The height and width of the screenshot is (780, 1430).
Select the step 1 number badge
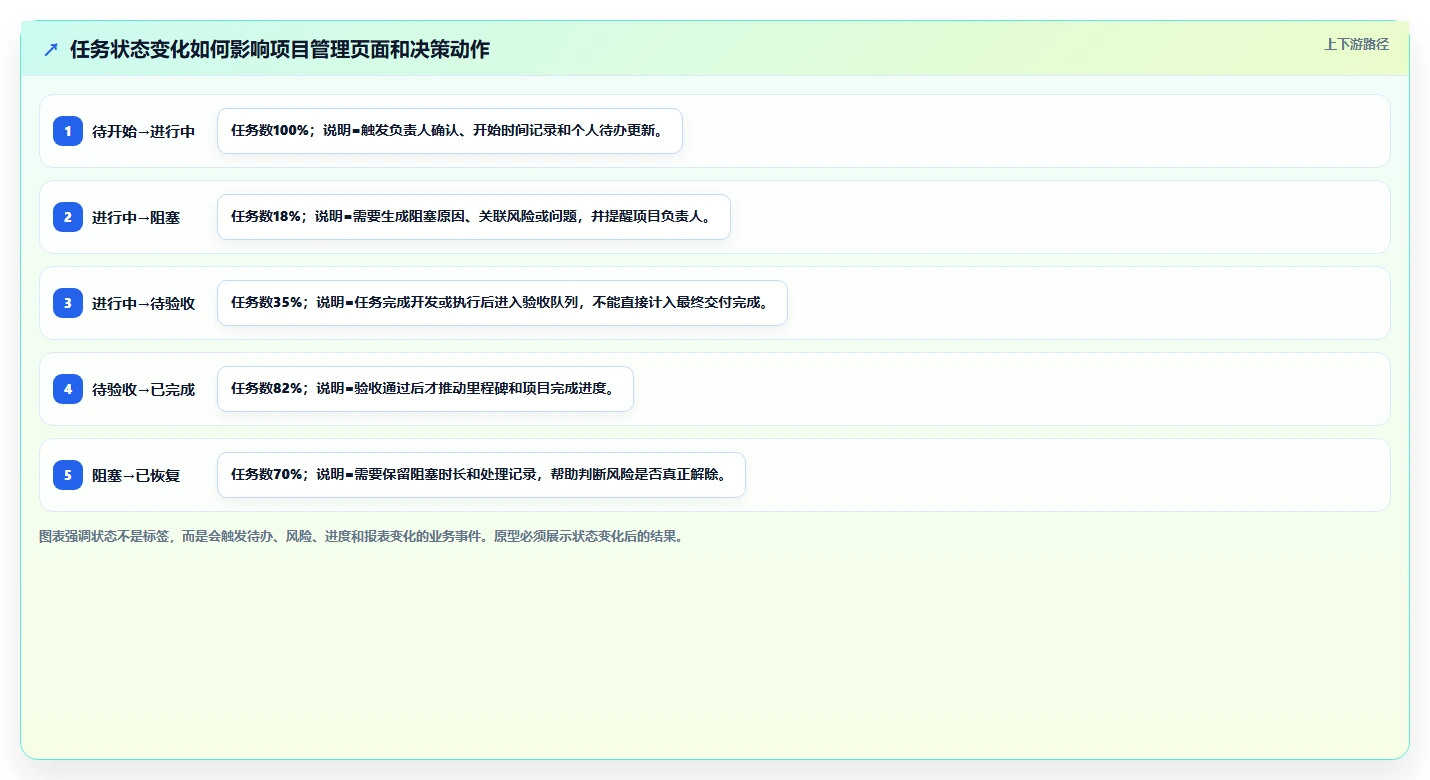[x=68, y=131]
